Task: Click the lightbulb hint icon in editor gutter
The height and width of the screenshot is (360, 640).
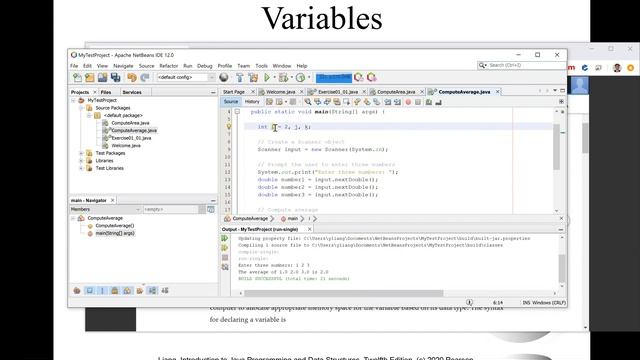Action: tap(229, 127)
